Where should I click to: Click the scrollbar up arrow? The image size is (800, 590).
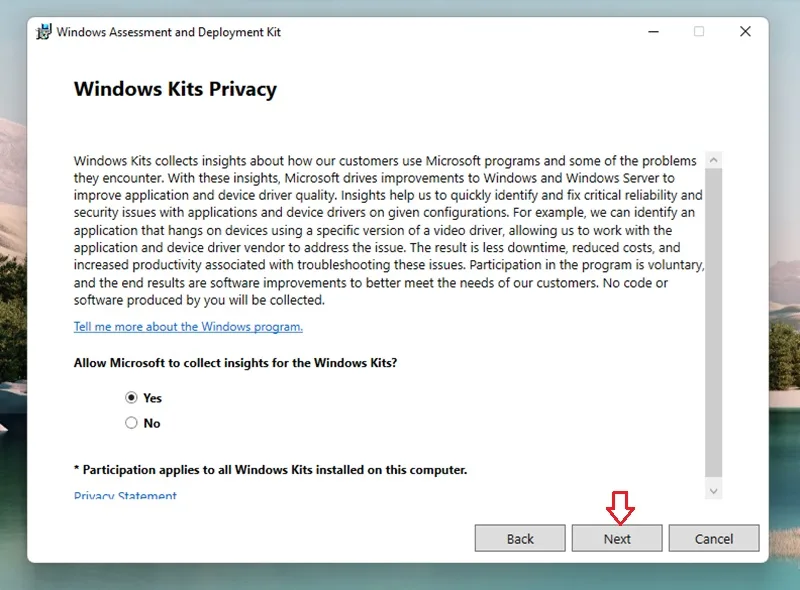pos(714,160)
